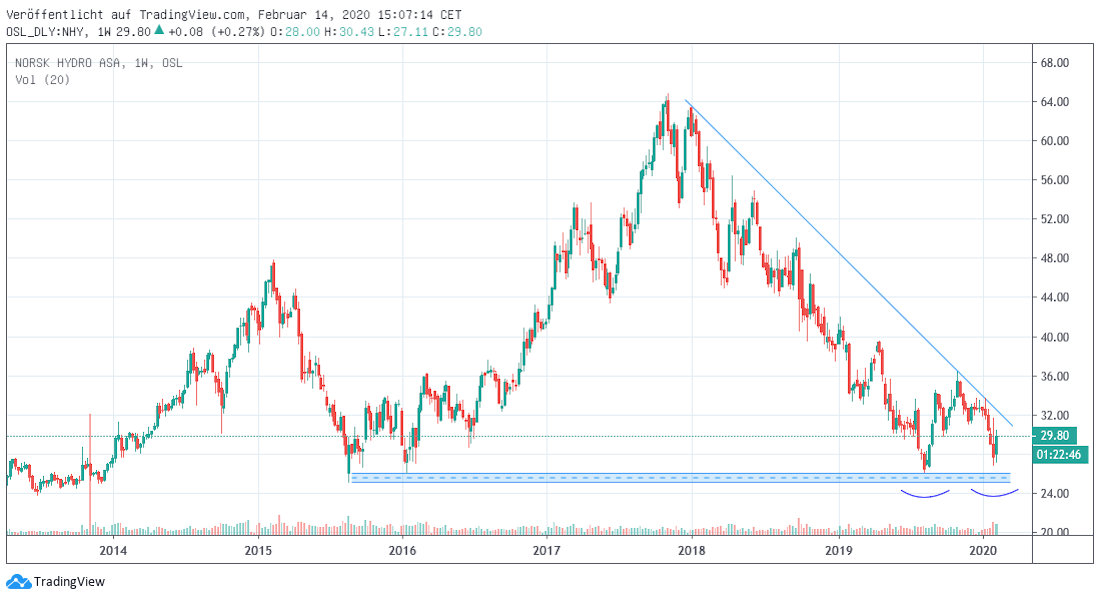Click the 2020 label on time axis
This screenshot has width=1100, height=600.
click(983, 549)
